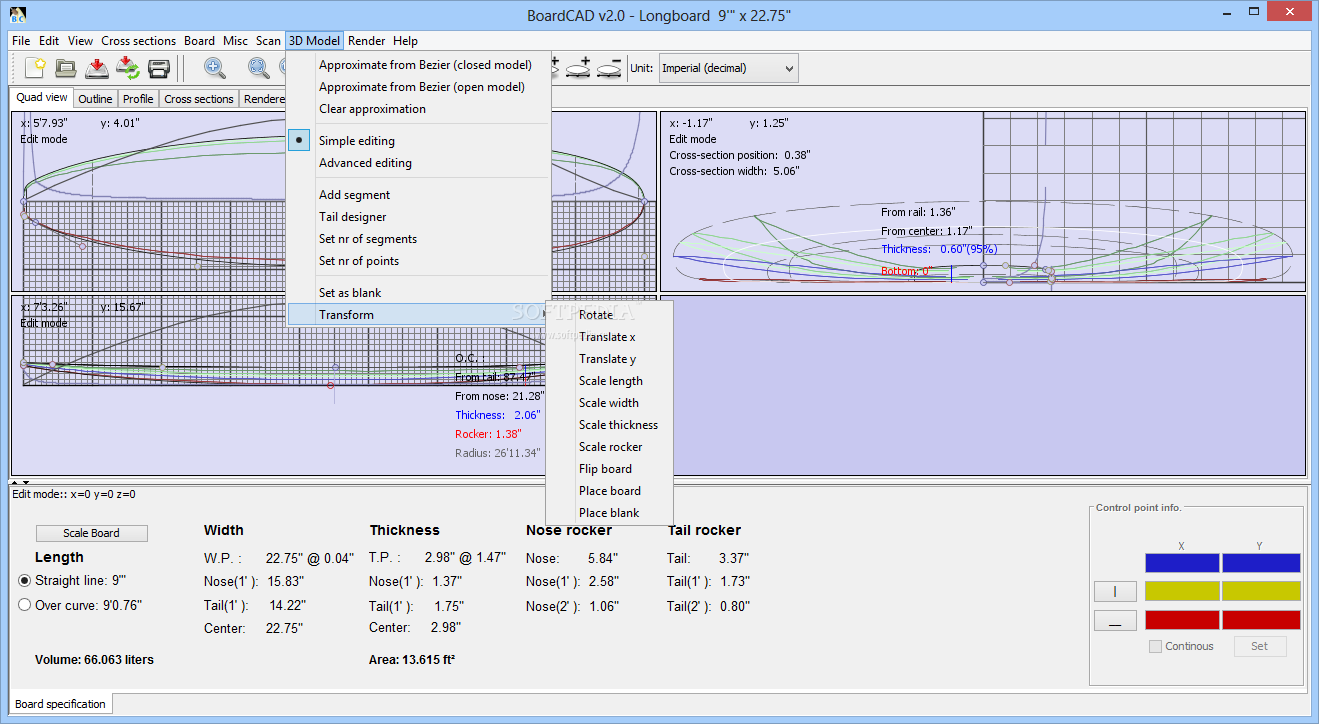Open the Render menu
This screenshot has height=724, width=1319.
click(367, 41)
